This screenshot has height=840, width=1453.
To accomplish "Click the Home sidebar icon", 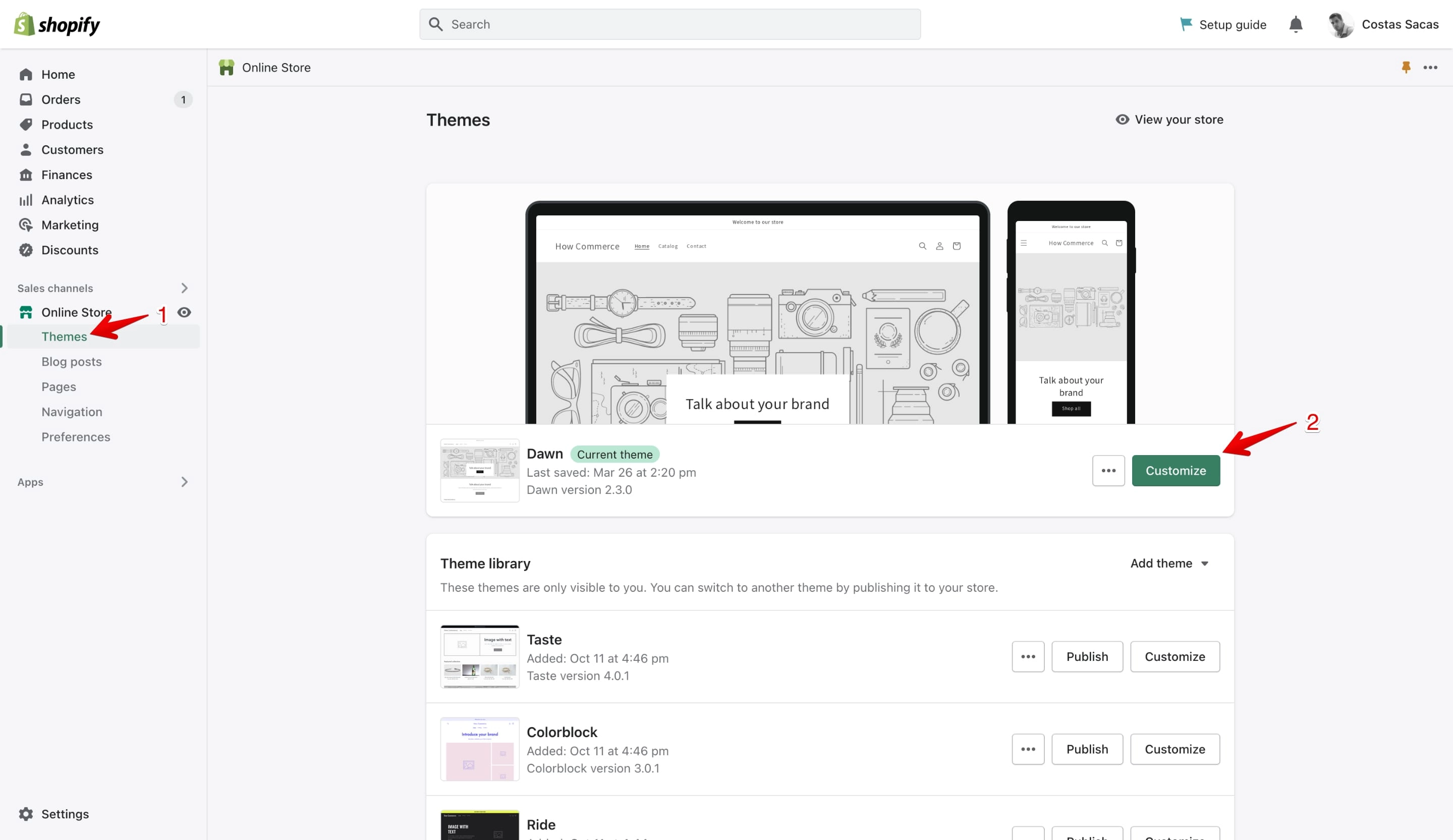I will tap(26, 74).
